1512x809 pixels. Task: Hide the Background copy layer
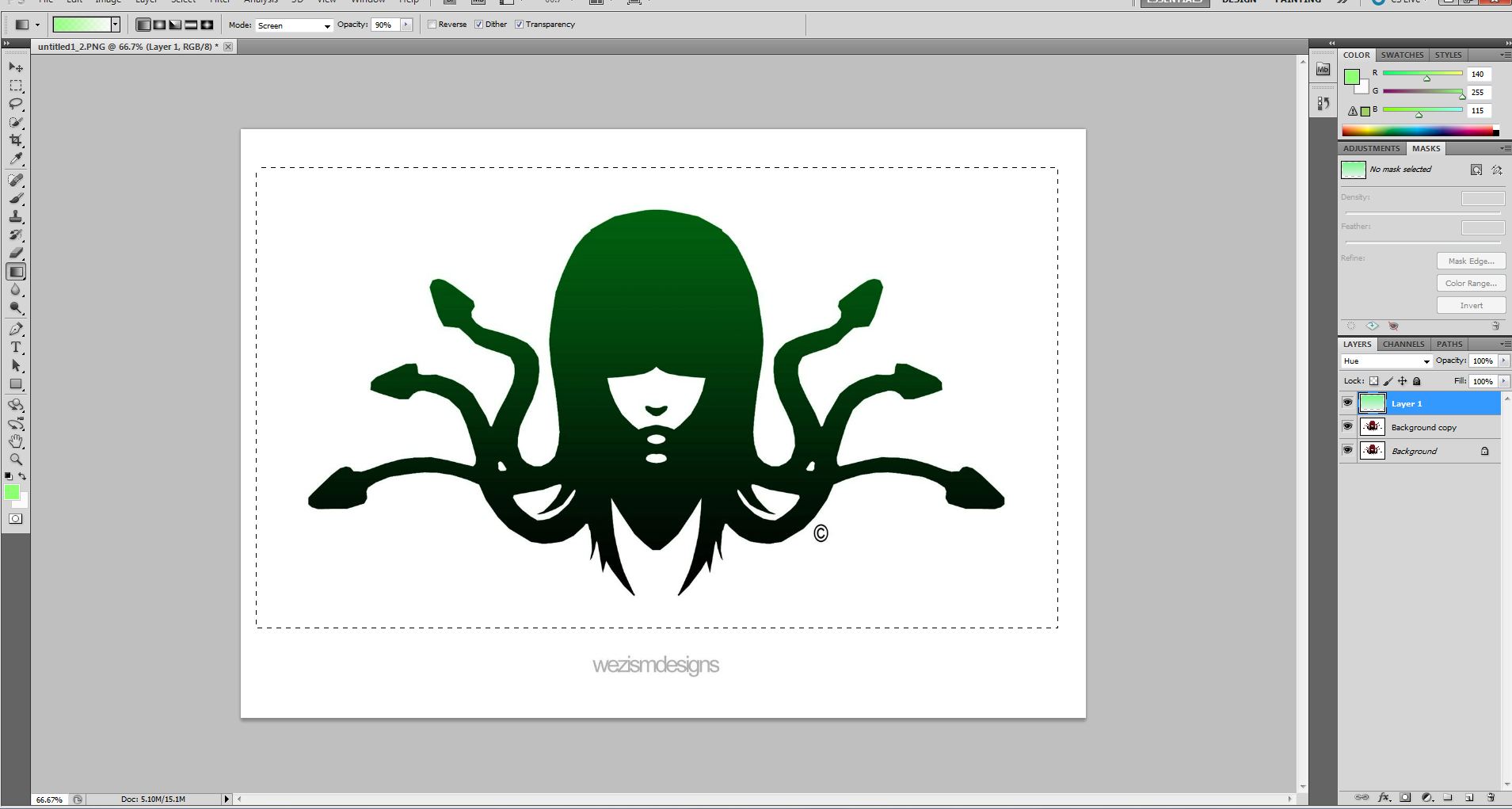tap(1347, 427)
